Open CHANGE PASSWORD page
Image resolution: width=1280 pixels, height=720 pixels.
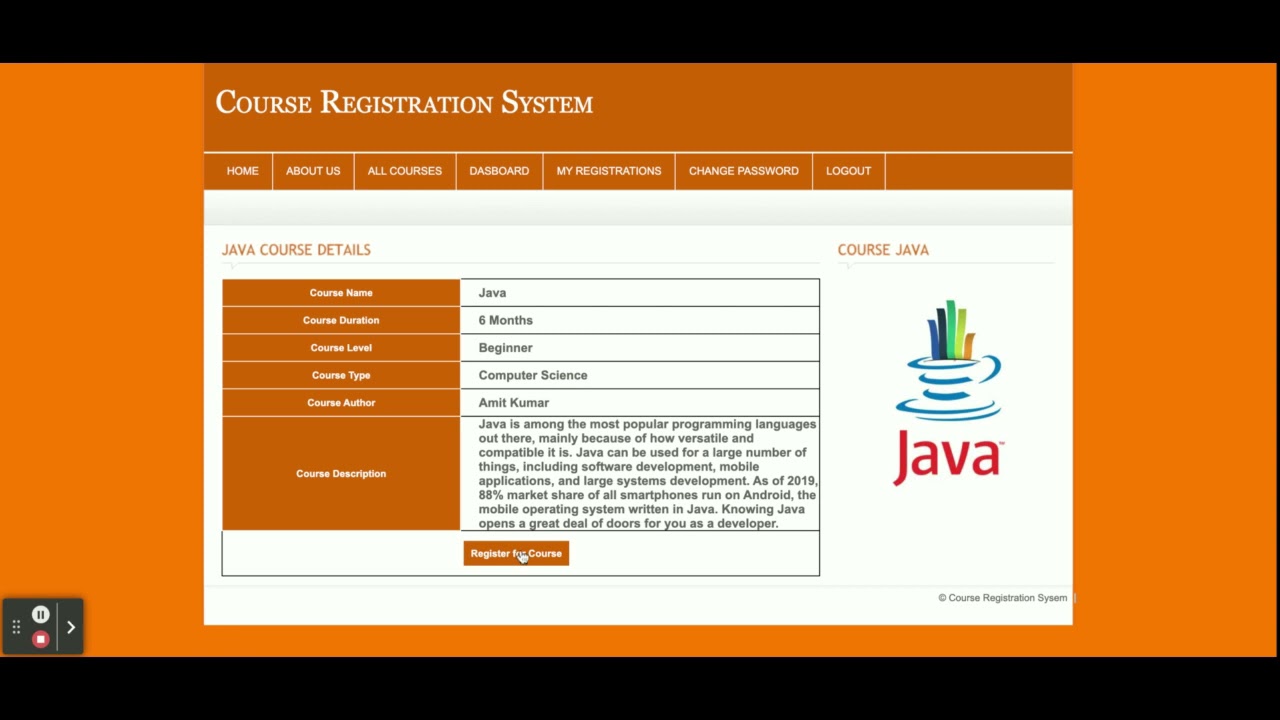tap(743, 171)
